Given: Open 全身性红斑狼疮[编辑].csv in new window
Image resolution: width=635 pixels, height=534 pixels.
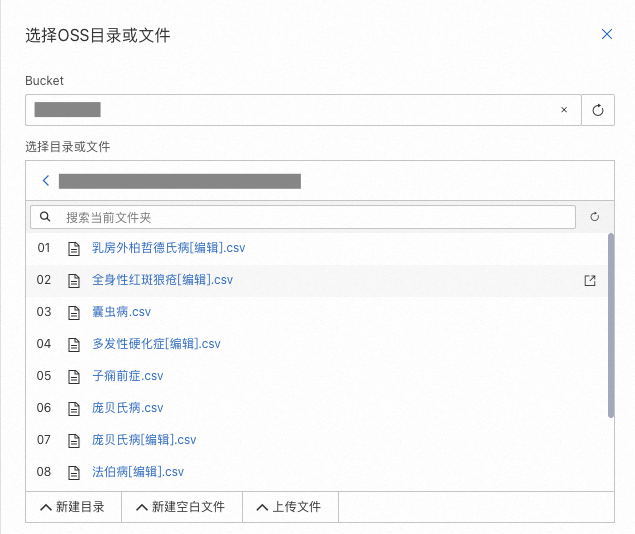Looking at the screenshot, I should pos(590,280).
